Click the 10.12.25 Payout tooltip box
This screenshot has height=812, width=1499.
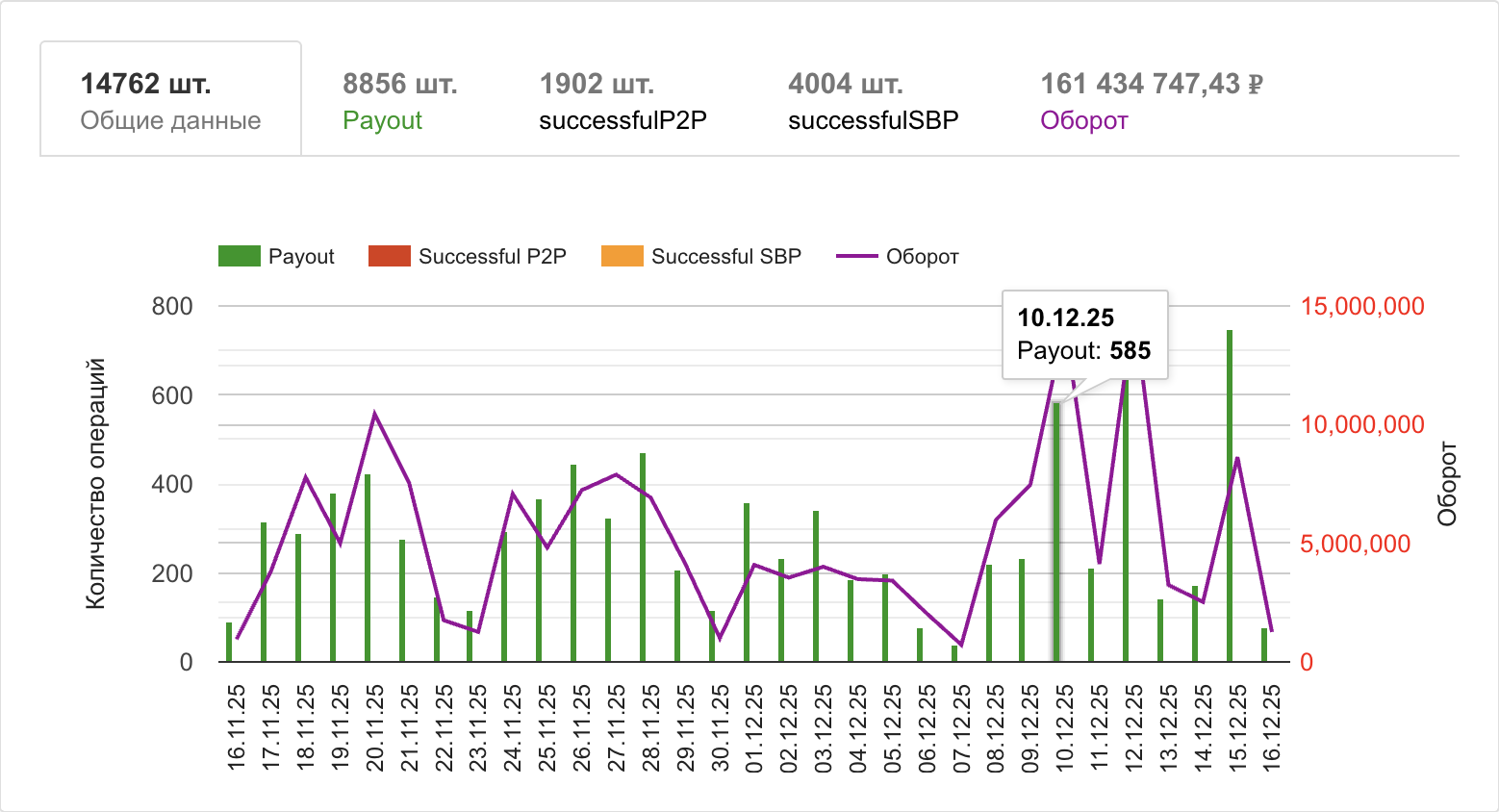pos(1084,335)
